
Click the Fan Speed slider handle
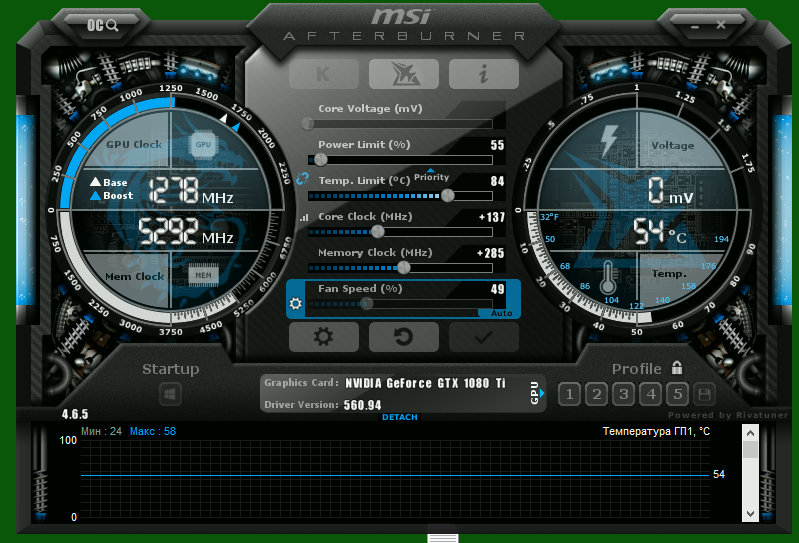click(366, 304)
